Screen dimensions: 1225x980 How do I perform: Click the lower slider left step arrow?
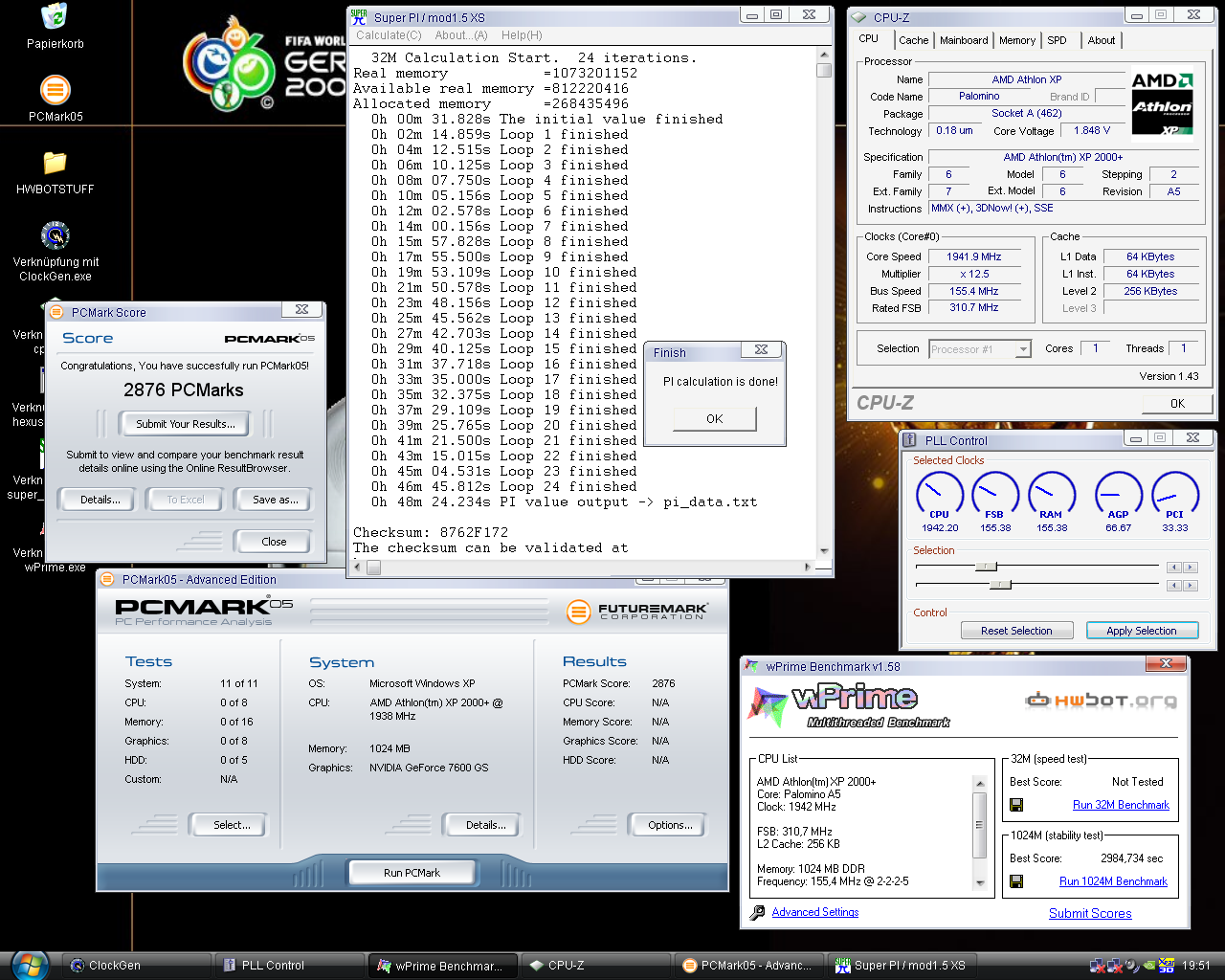pos(1174,584)
